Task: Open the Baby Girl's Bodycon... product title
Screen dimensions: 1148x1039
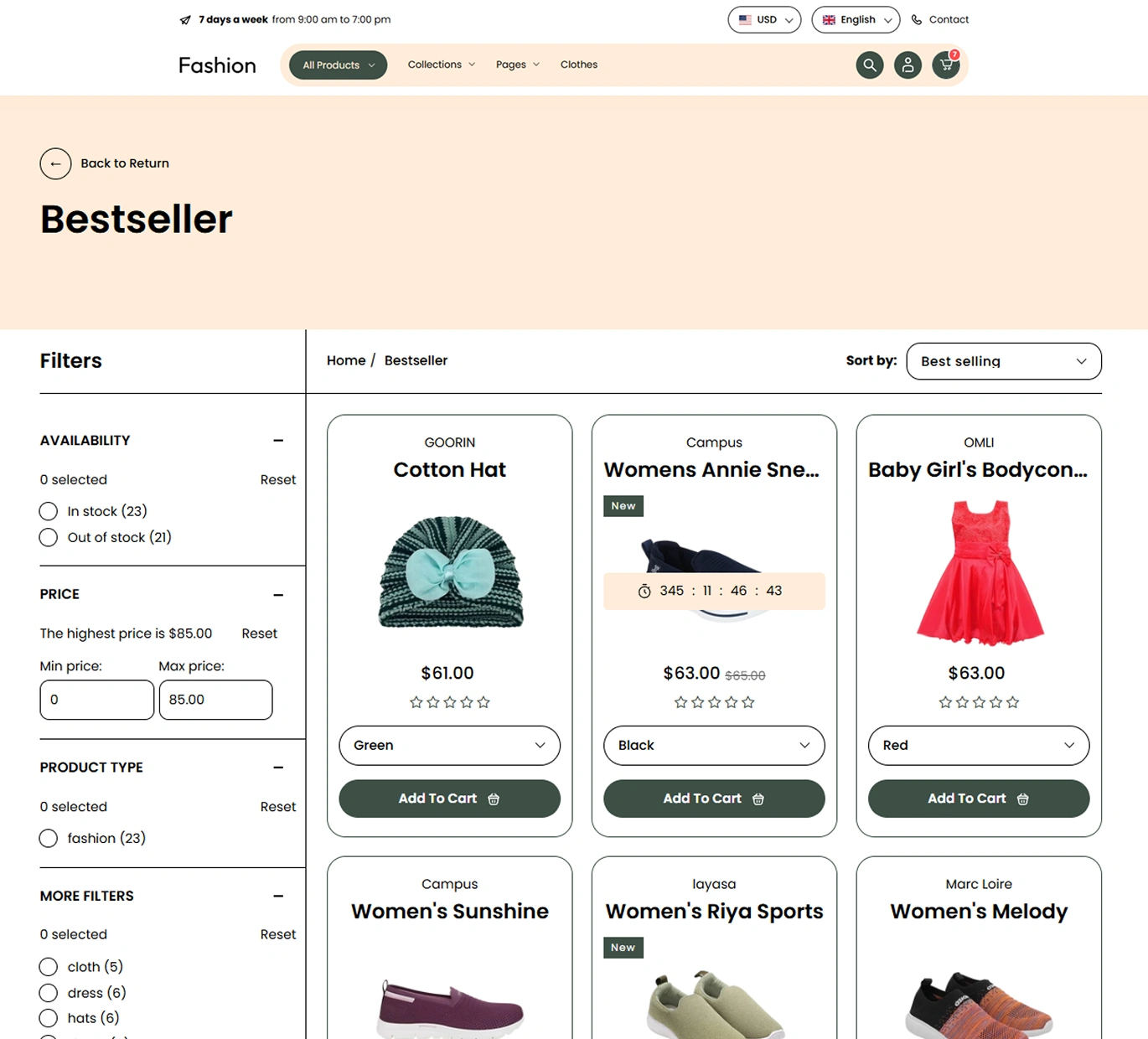Action: point(978,470)
